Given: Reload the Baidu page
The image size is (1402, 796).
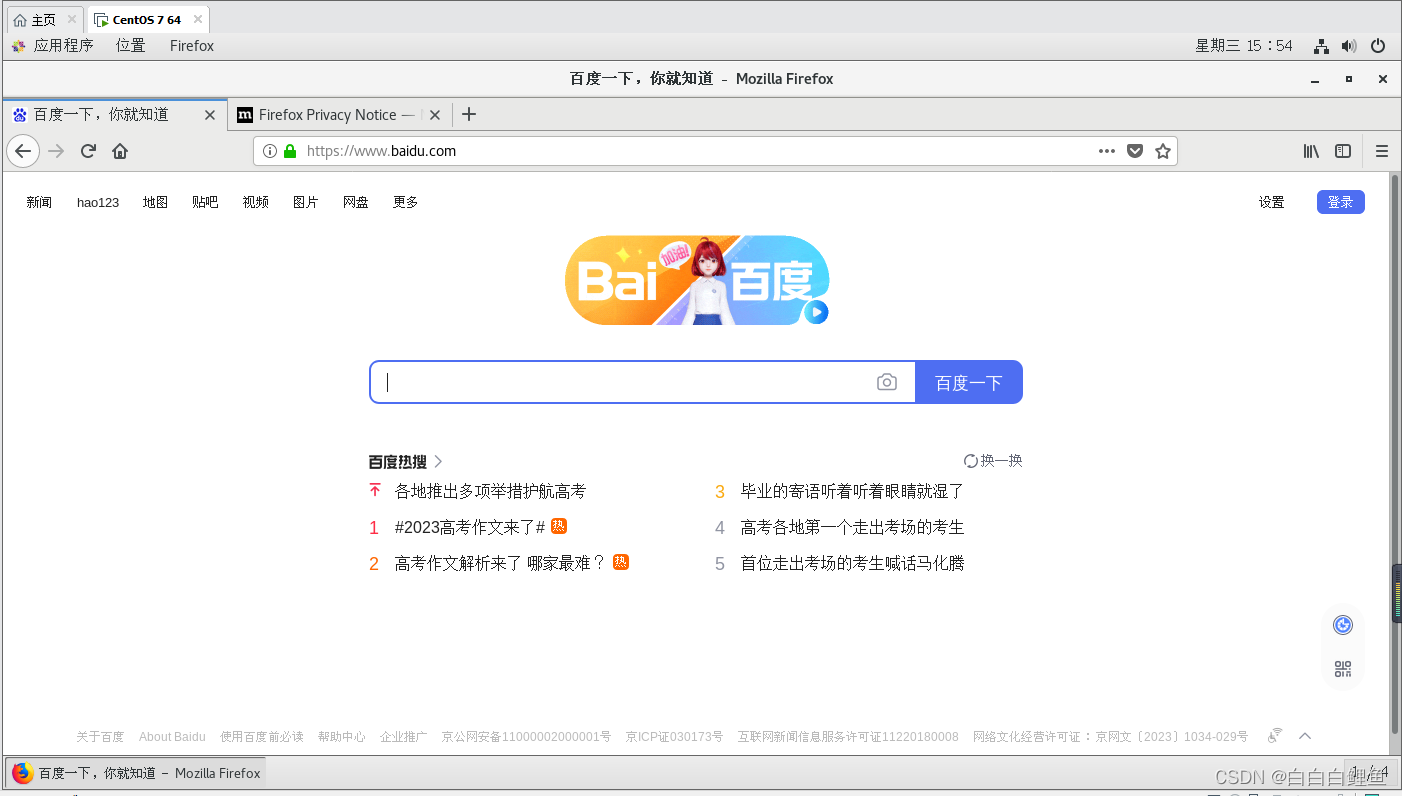Looking at the screenshot, I should [x=88, y=151].
